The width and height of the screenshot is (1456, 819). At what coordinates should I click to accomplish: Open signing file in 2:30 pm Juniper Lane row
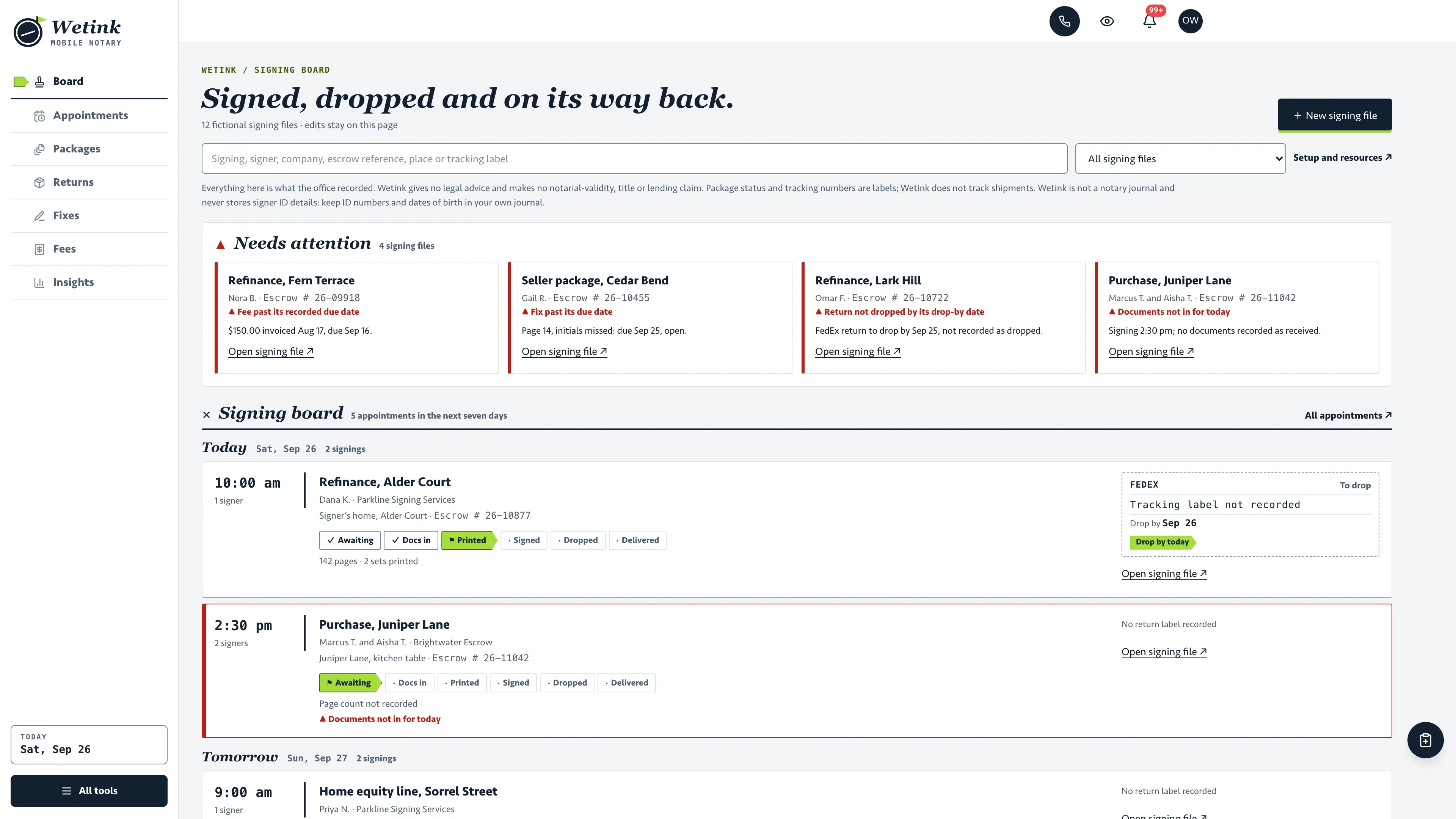(1164, 652)
